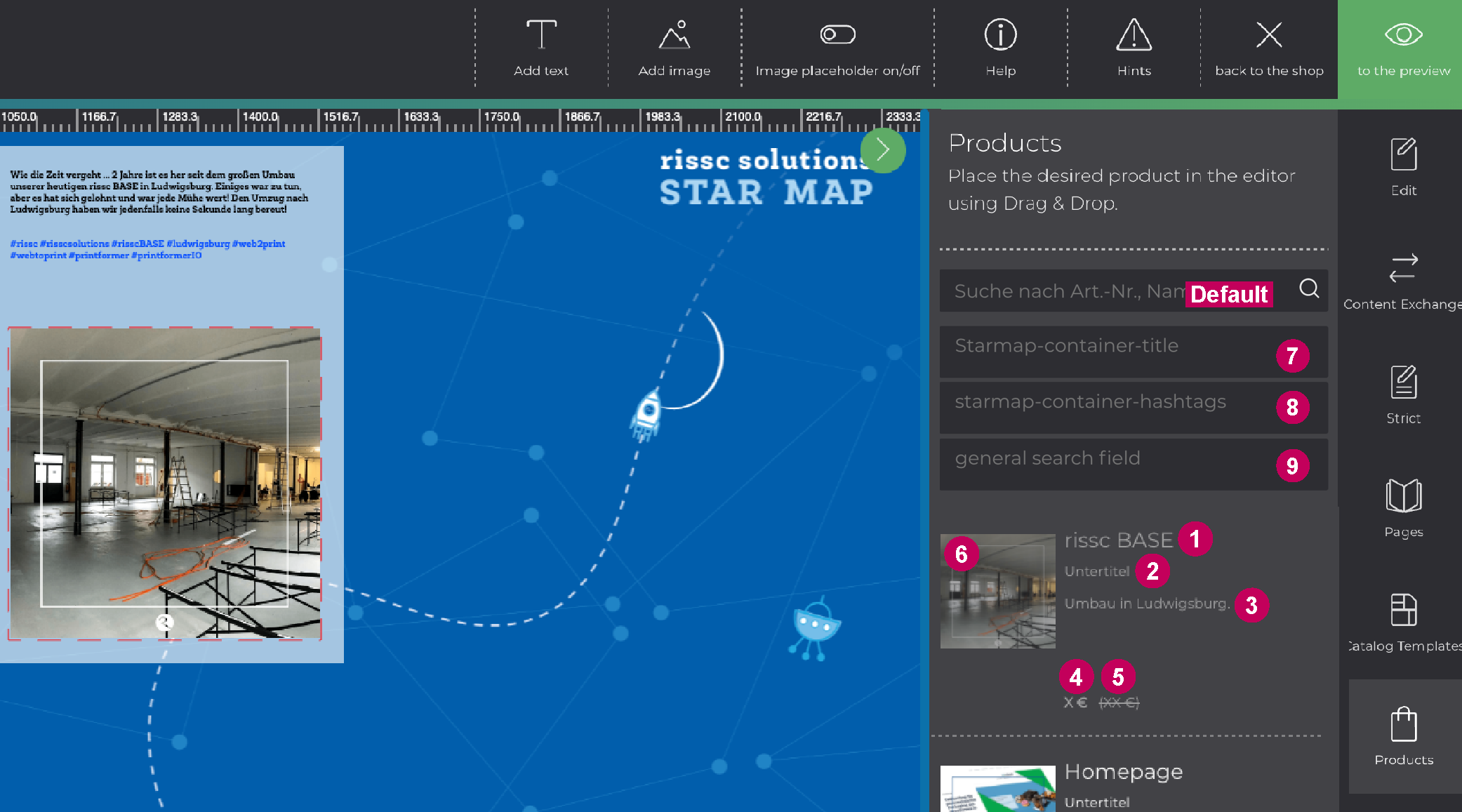Screen dimensions: 1462x812
Task: Open the starmap-container-hashtags field
Action: [x=1109, y=407]
